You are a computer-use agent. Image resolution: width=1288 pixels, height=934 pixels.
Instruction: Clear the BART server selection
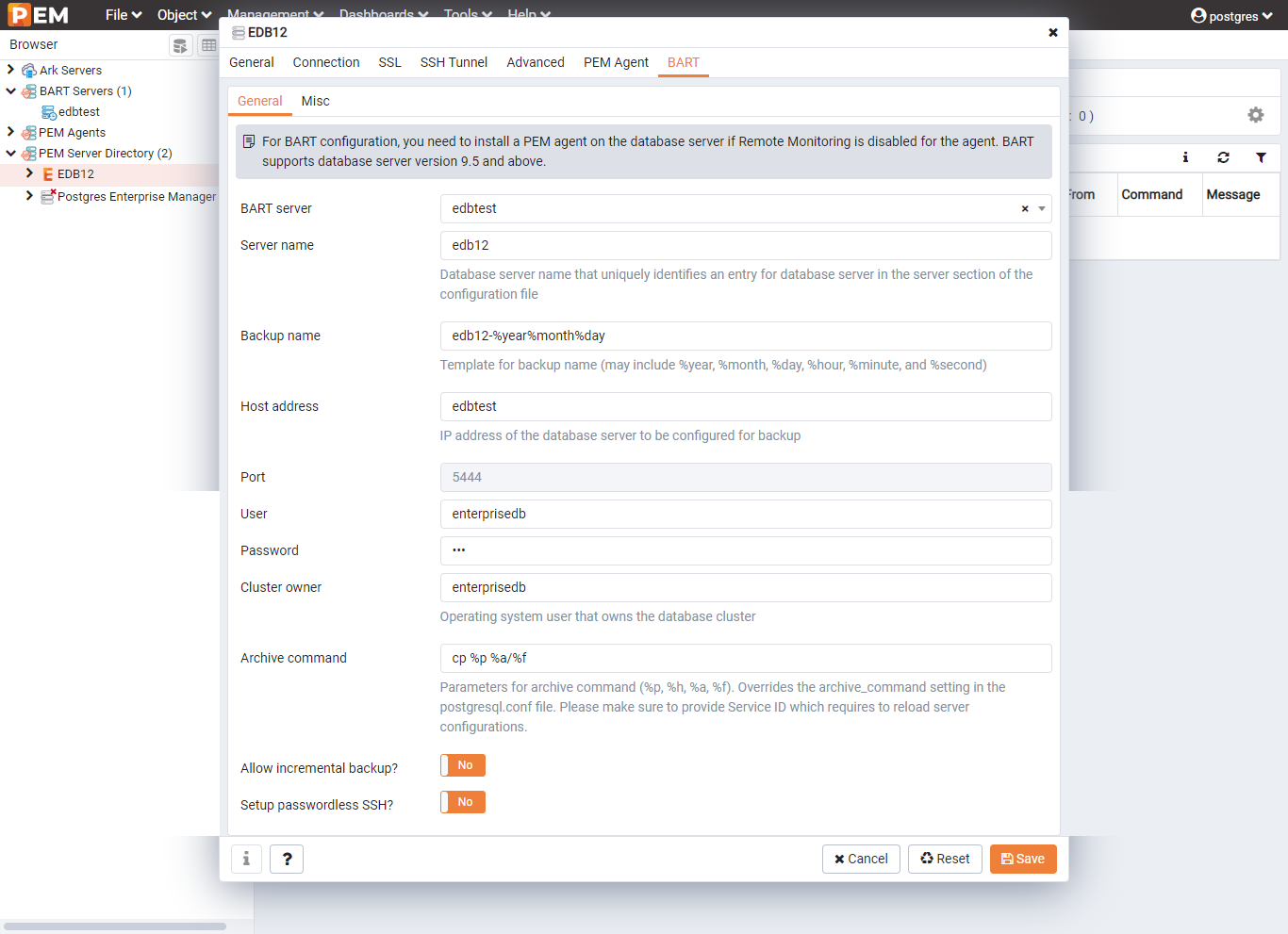click(1025, 209)
